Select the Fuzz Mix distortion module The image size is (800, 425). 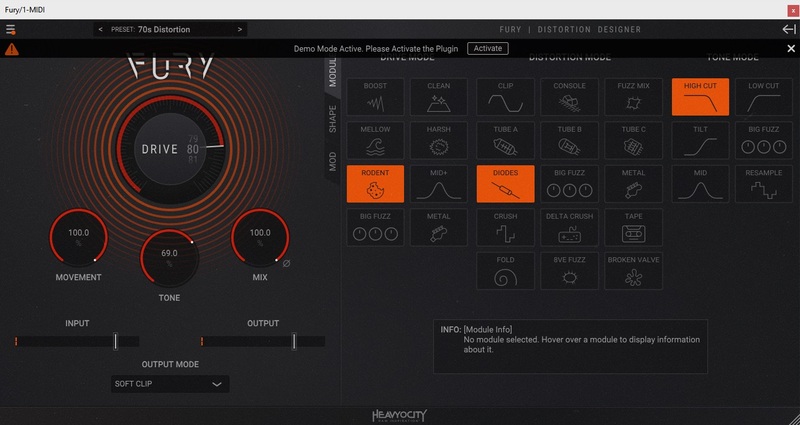pyautogui.click(x=634, y=96)
